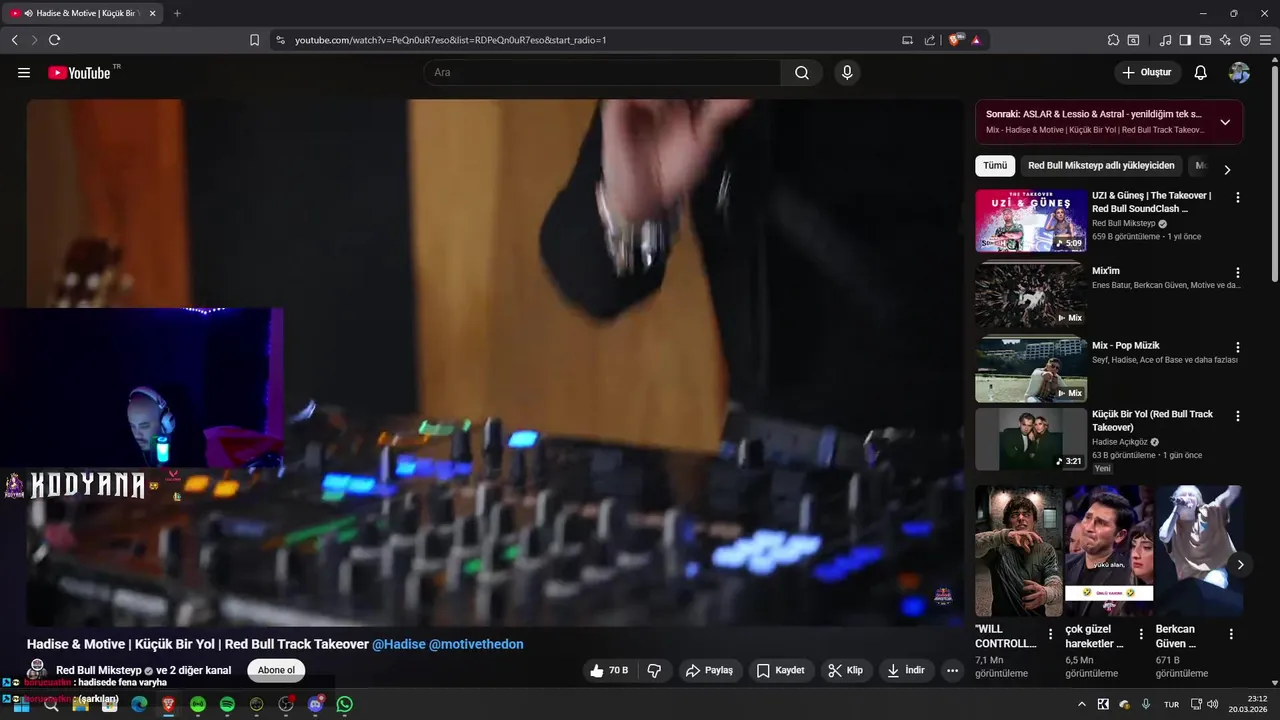The height and width of the screenshot is (720, 1280).
Task: Open options for WILL CONTROLL short
Action: [1050, 634]
